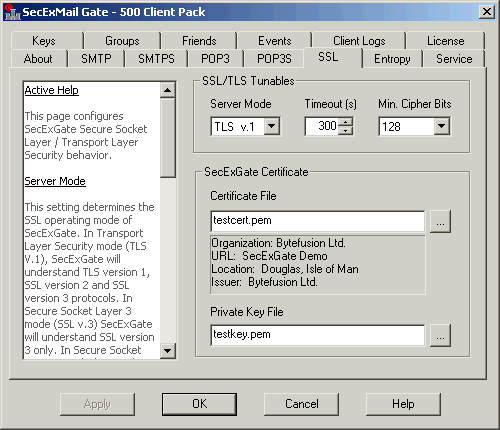
Task: Close the SecExMail Gate dialog
Action: point(487,12)
